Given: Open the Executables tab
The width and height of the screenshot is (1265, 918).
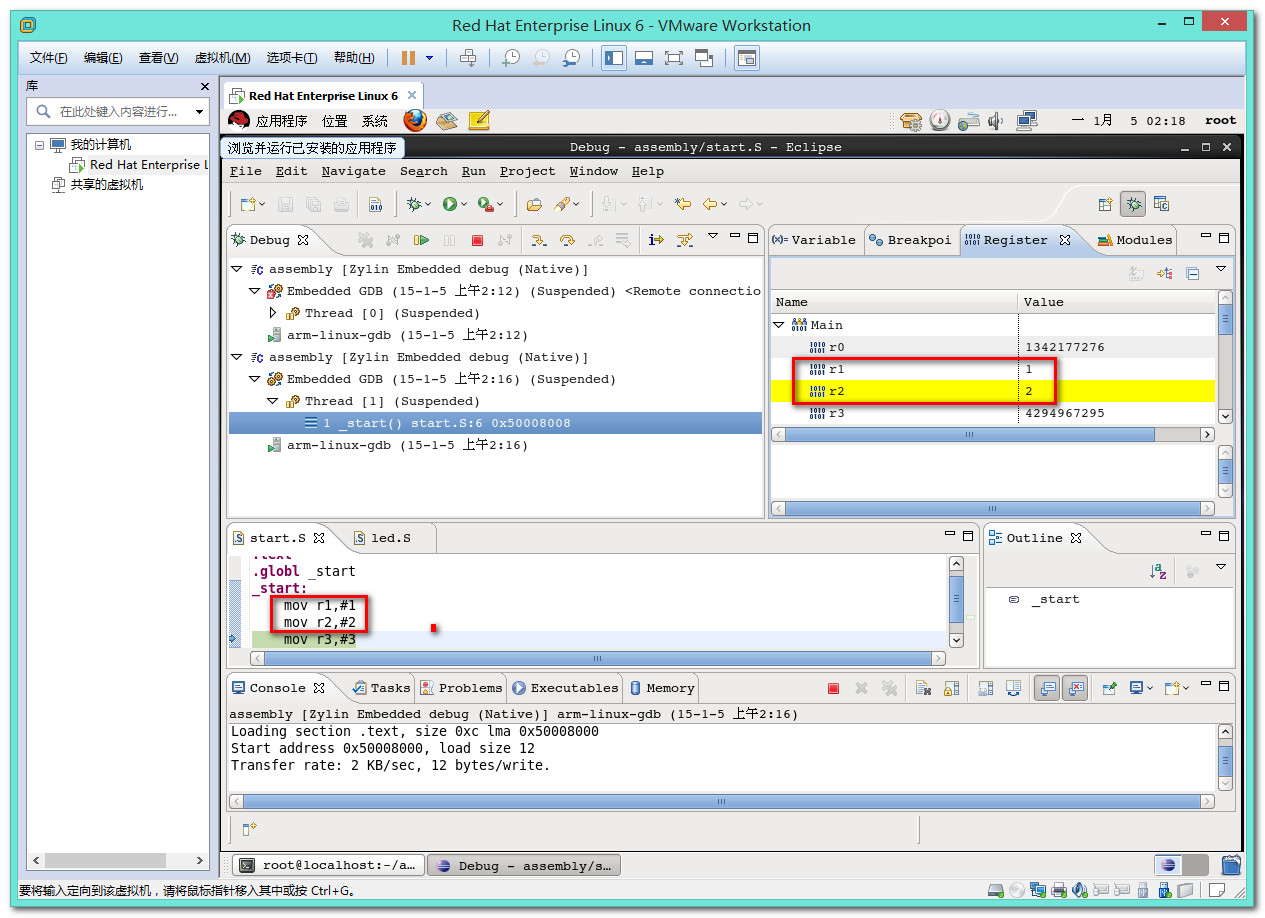Looking at the screenshot, I should tap(565, 688).
